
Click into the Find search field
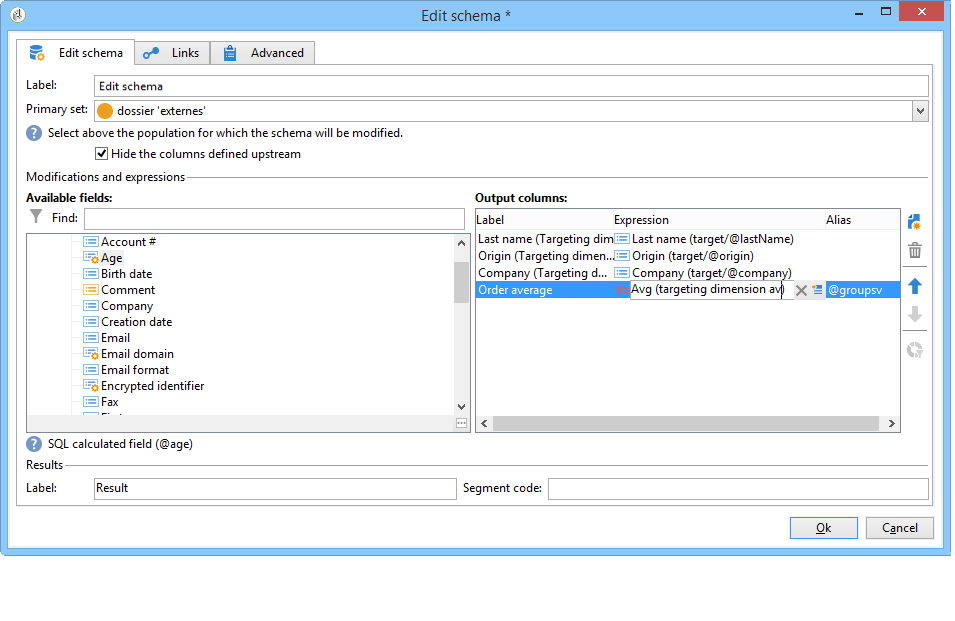tap(274, 219)
